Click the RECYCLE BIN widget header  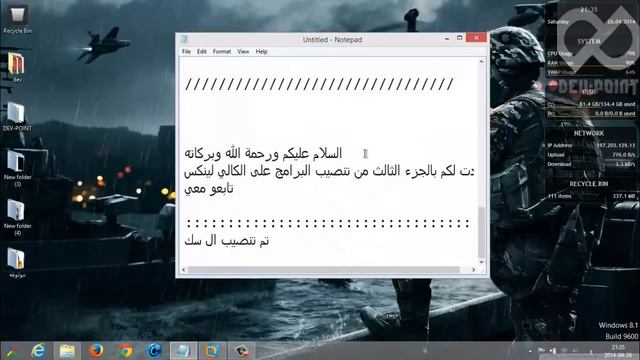(x=589, y=184)
